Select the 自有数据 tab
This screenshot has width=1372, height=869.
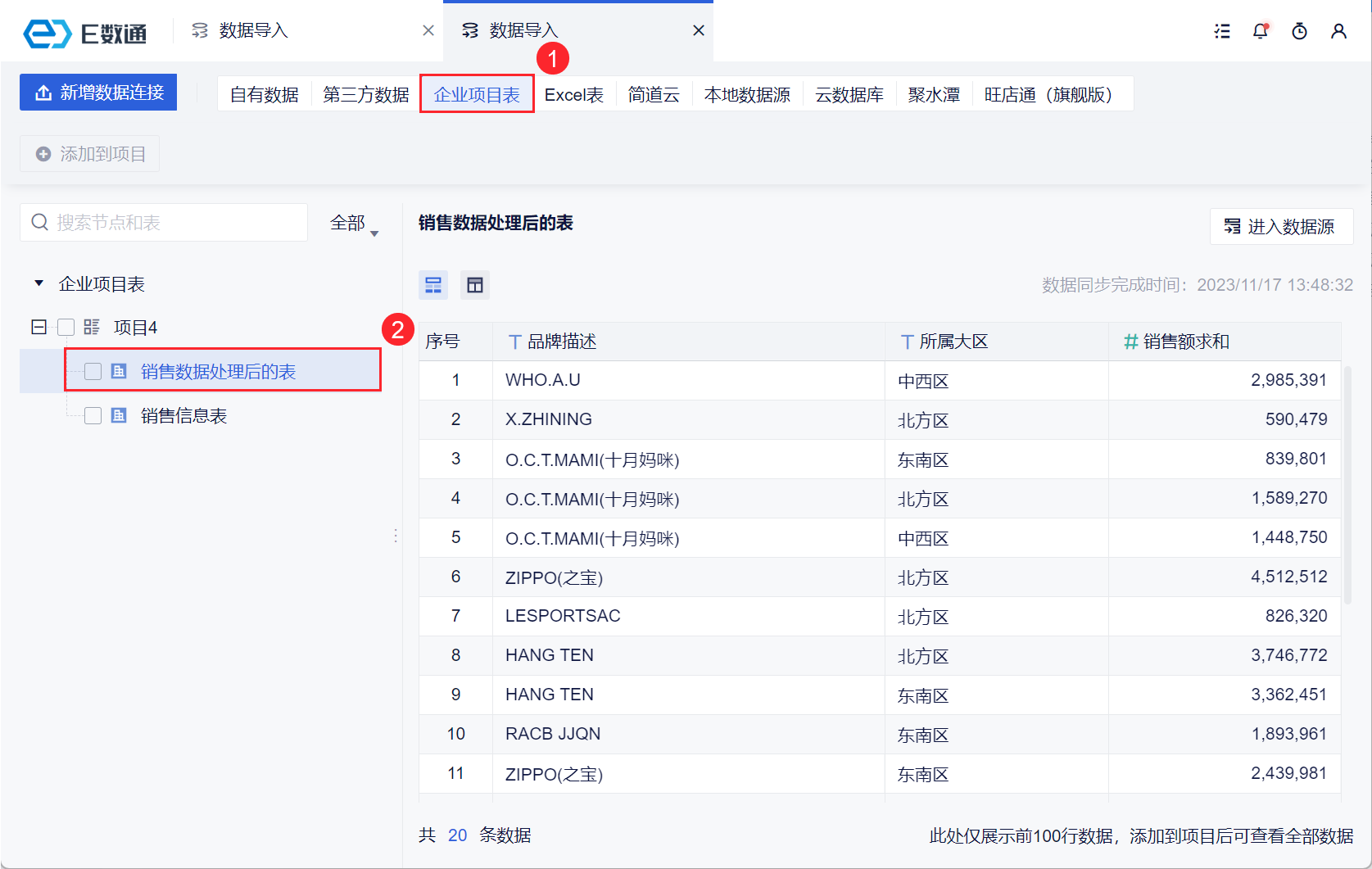(x=265, y=95)
